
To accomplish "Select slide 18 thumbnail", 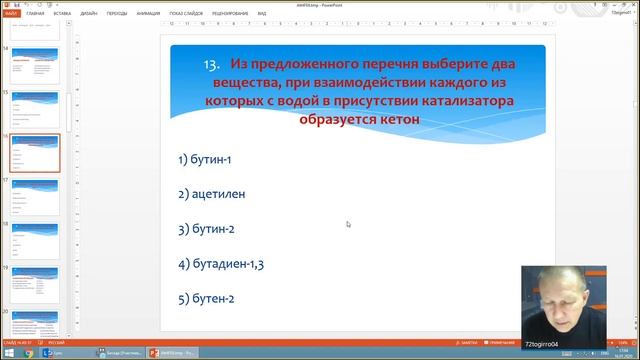I will coord(35,241).
